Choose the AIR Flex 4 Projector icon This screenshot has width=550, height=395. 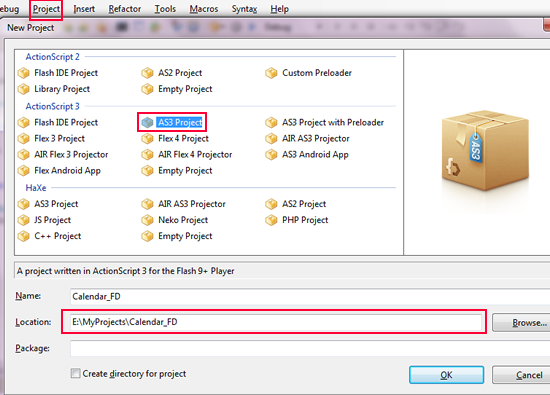(147, 155)
